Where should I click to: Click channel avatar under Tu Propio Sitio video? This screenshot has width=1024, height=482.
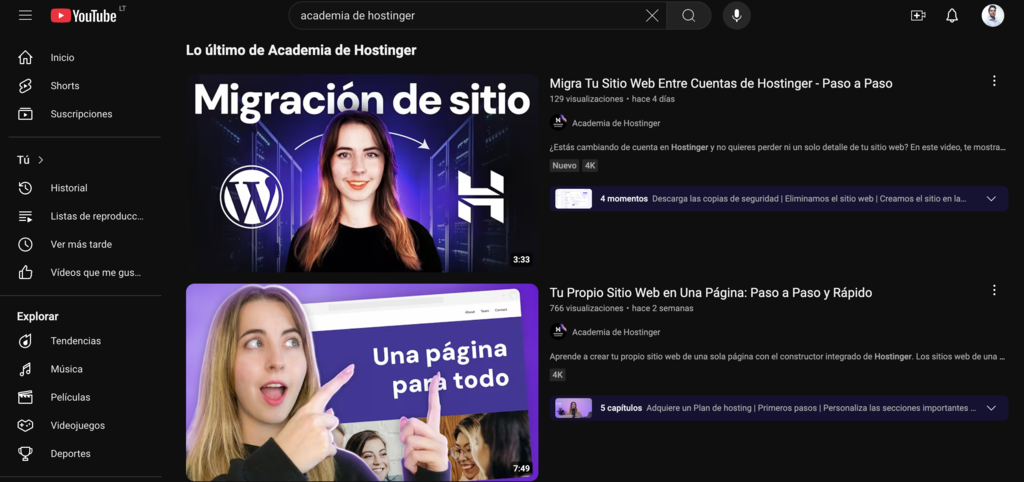point(558,332)
